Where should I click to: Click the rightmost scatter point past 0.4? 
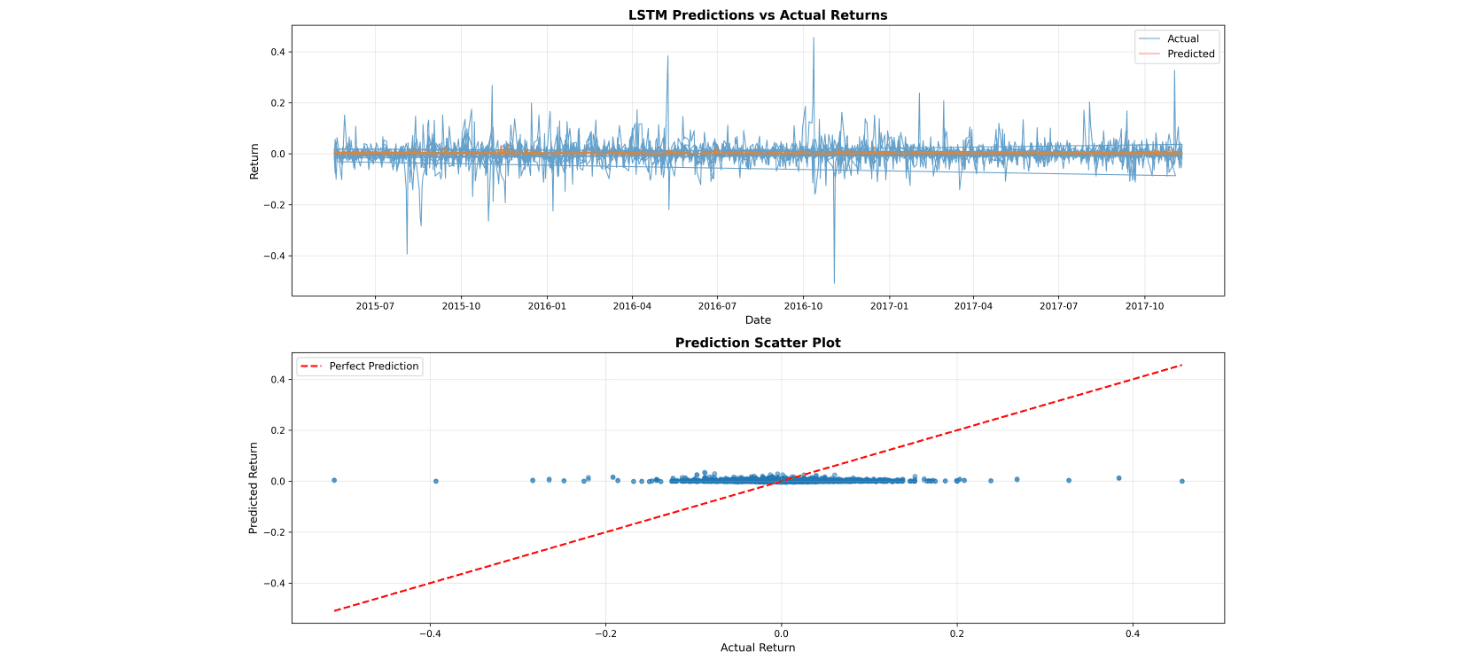[x=1181, y=481]
